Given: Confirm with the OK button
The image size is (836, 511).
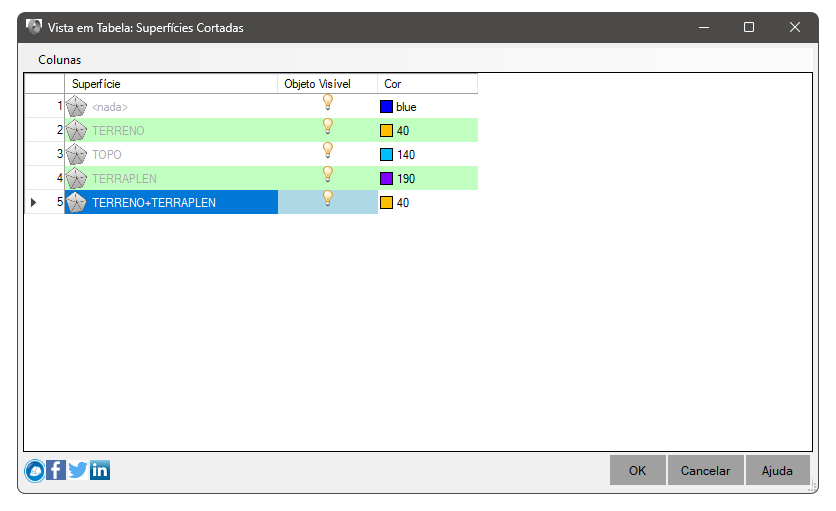Looking at the screenshot, I should point(638,470).
